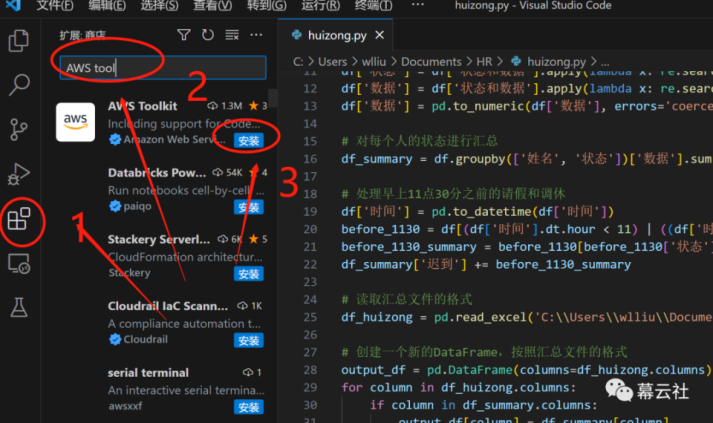This screenshot has height=423, width=713.
Task: Open the Stackery Serverl... extension entry
Action: point(161,256)
